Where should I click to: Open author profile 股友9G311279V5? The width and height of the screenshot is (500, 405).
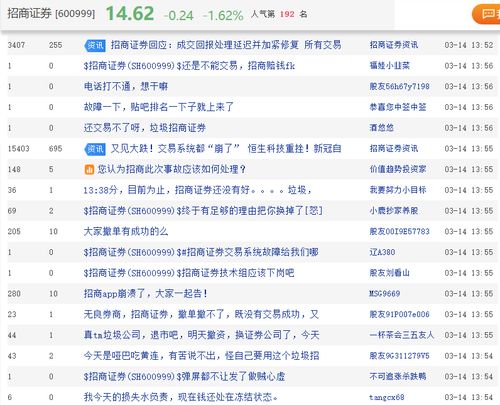click(399, 356)
